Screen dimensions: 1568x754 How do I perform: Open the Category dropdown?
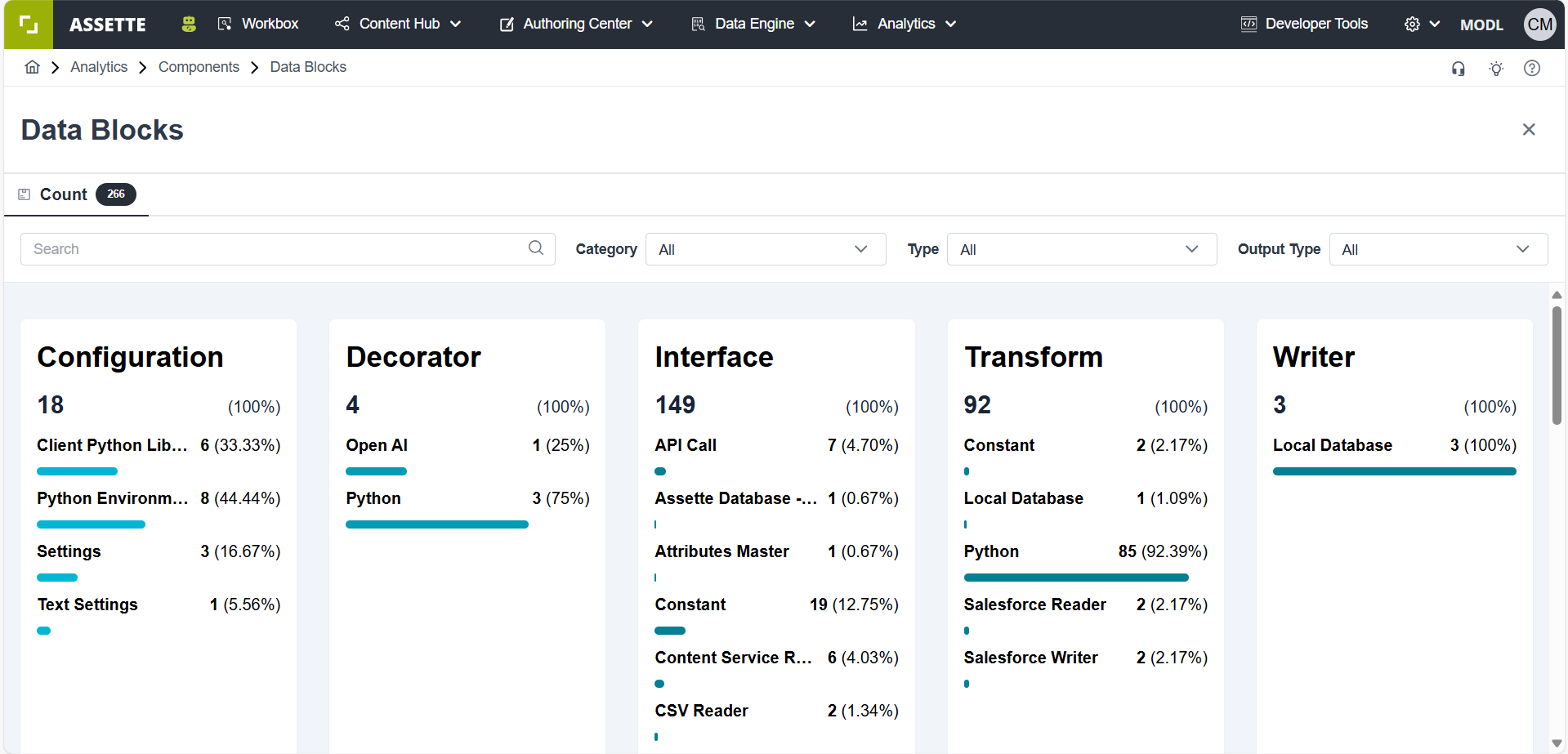tap(766, 249)
